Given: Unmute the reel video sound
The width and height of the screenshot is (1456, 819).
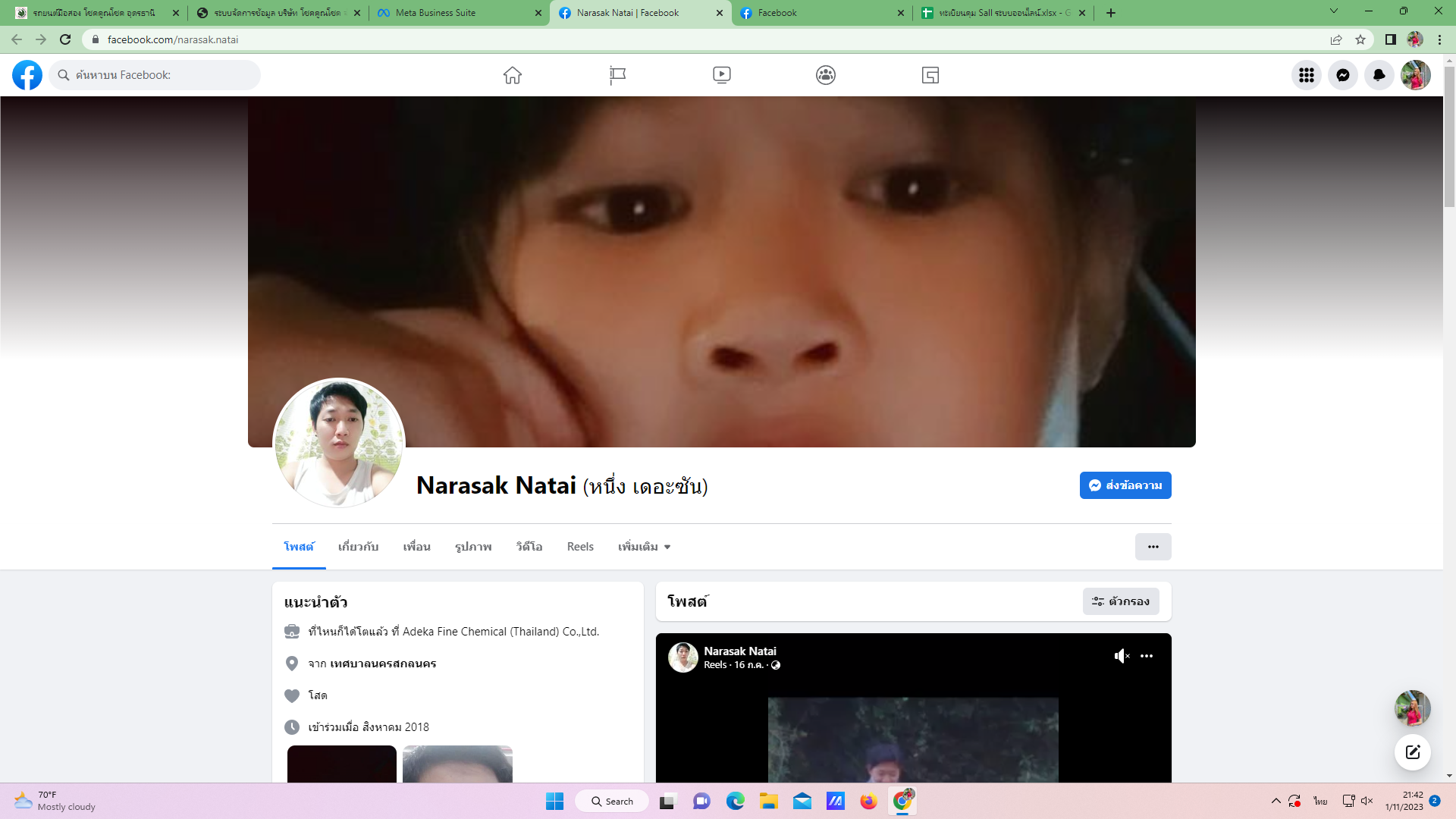Looking at the screenshot, I should [x=1122, y=656].
